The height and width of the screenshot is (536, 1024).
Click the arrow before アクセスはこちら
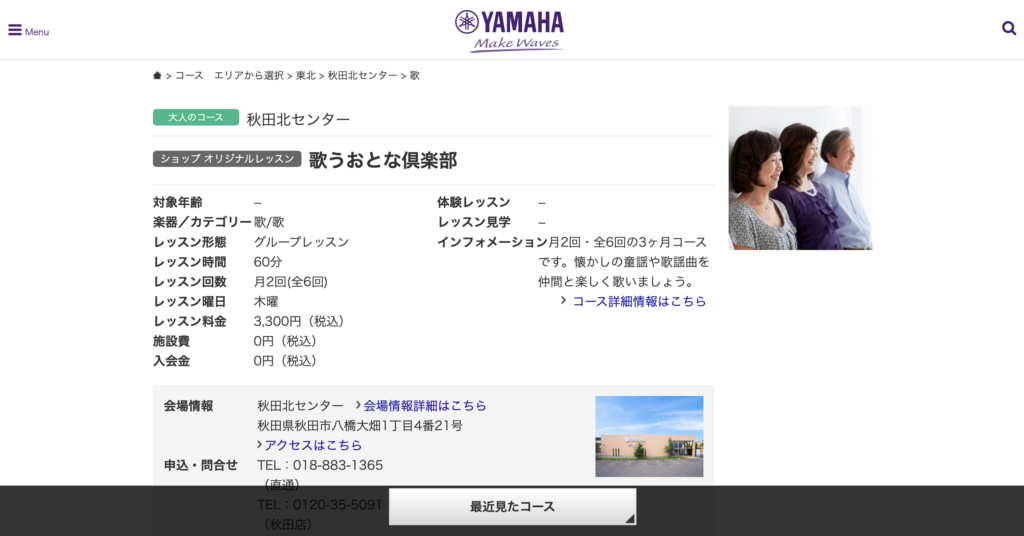point(259,444)
